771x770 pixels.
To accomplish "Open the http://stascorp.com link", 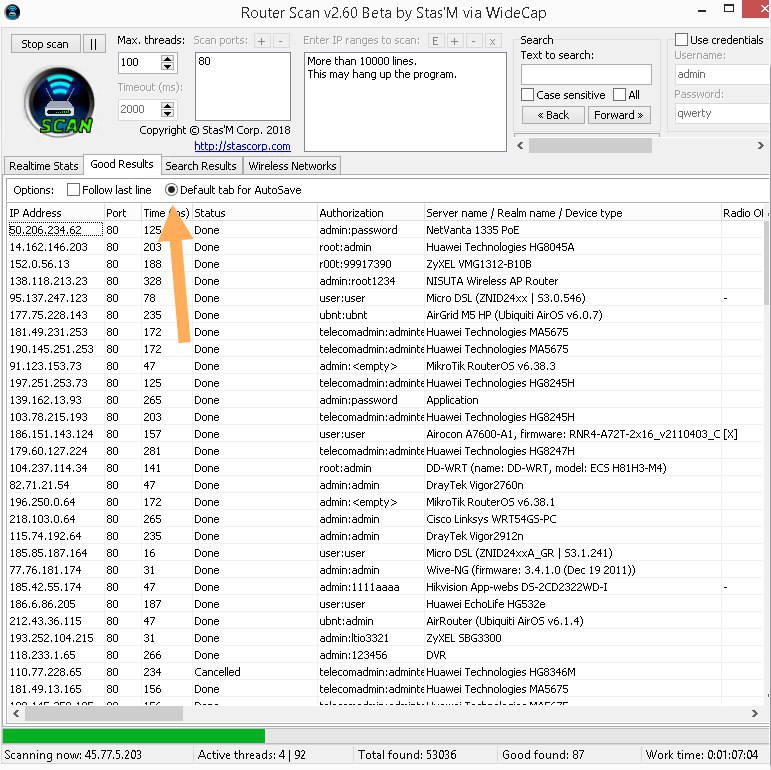I will (242, 146).
